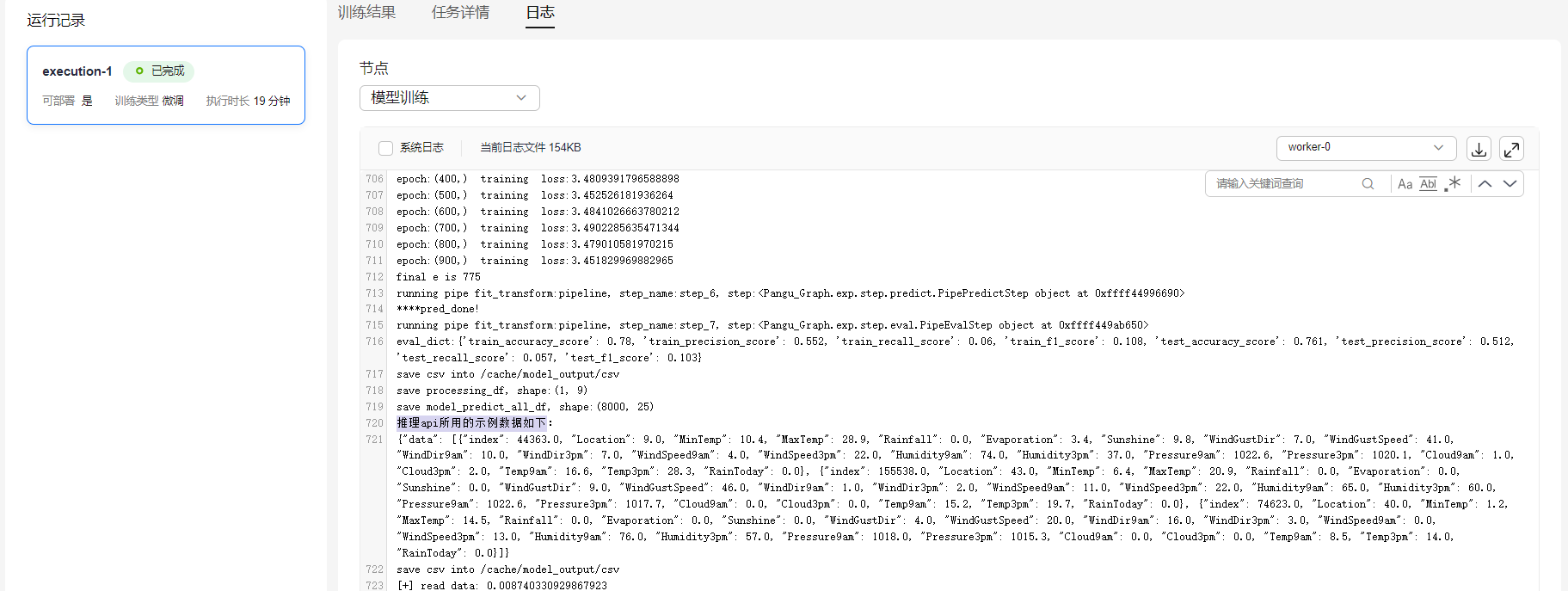This screenshot has width=1568, height=591.
Task: Select the 日志 tab
Action: [540, 12]
